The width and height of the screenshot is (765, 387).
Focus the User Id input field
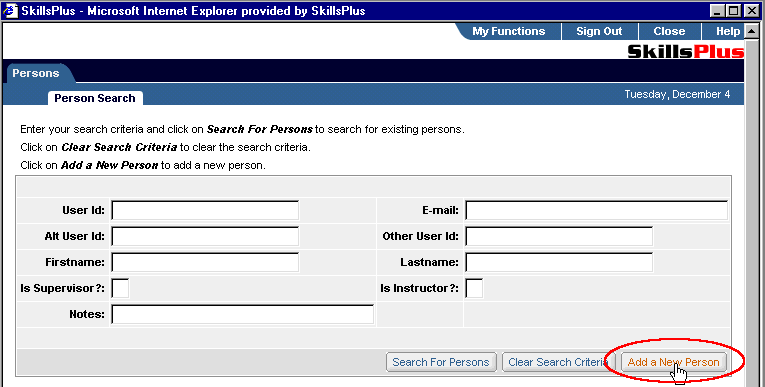coord(205,211)
